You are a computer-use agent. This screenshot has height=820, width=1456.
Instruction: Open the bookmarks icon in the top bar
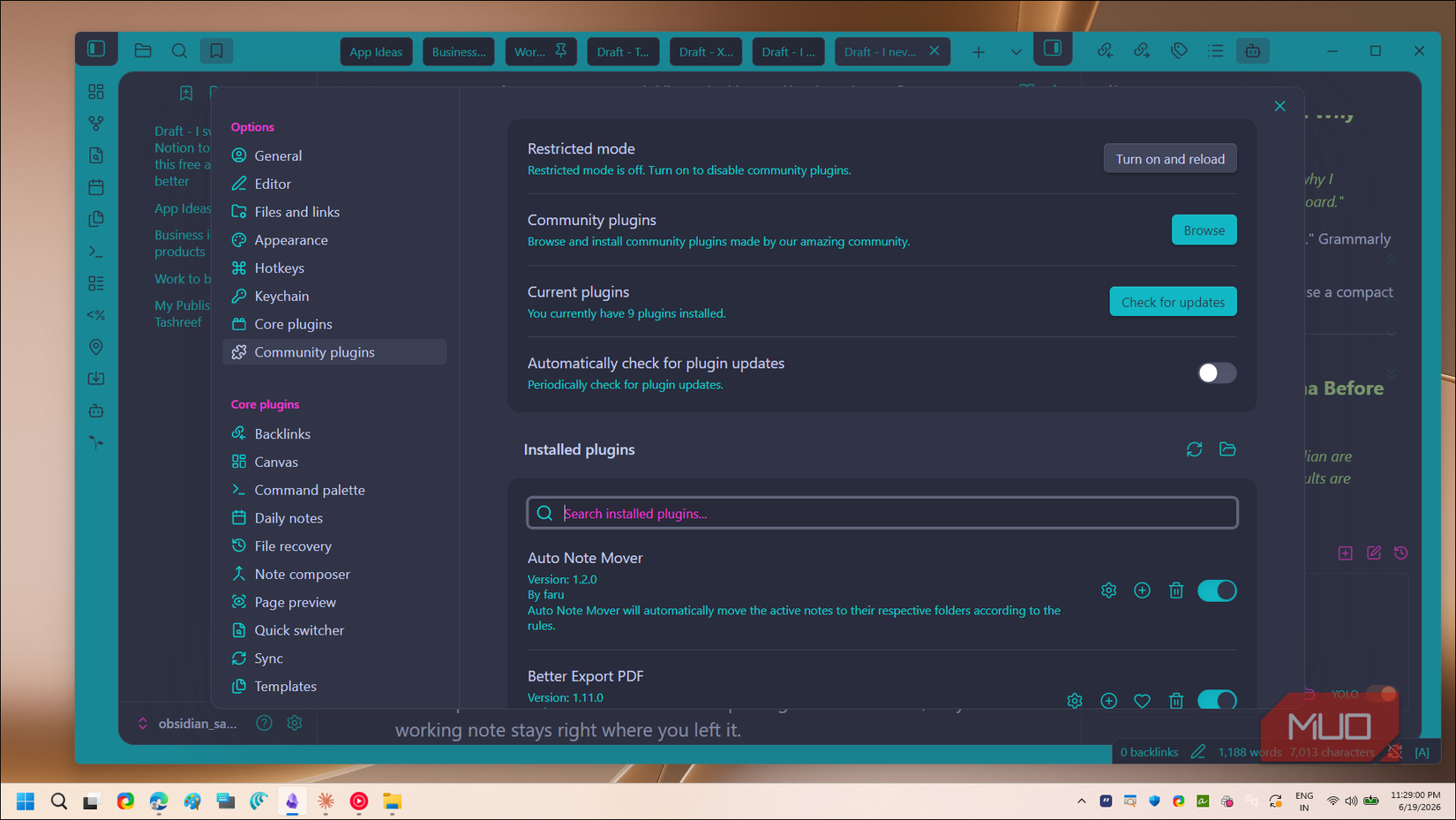pyautogui.click(x=216, y=50)
